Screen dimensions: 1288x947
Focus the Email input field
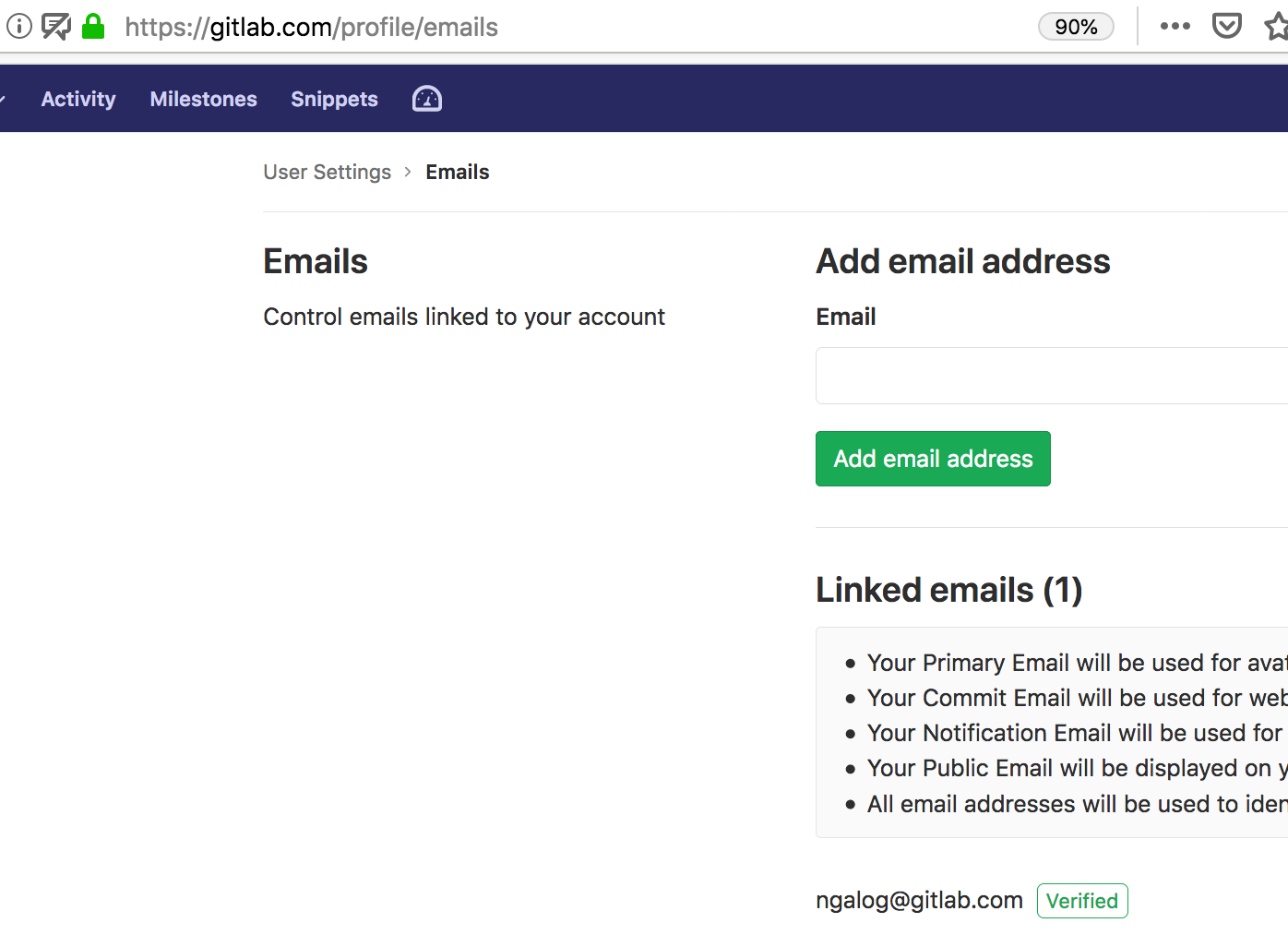[1052, 376]
